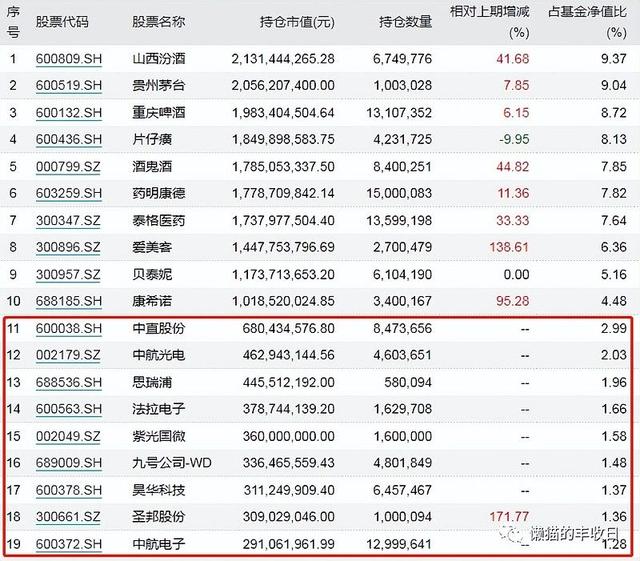Open stock code link 600519.SH
Viewport: 640px width, 561px height.
click(69, 86)
